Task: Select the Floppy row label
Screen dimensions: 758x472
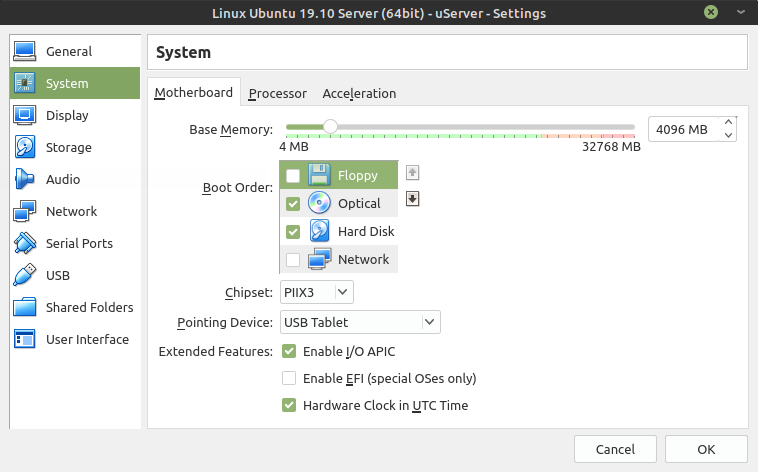Action: 358,175
